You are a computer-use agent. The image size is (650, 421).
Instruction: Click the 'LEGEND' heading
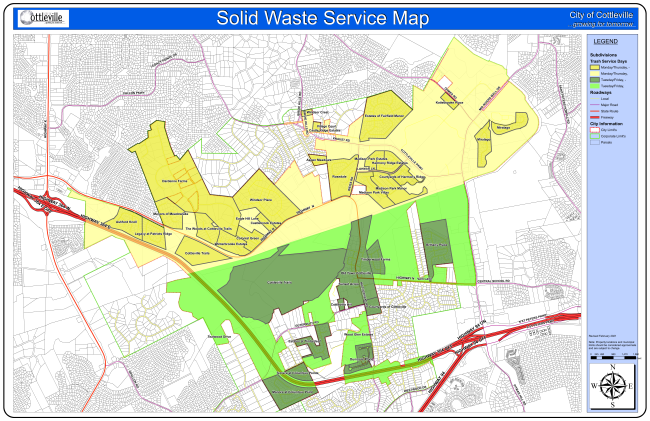[x=606, y=41]
